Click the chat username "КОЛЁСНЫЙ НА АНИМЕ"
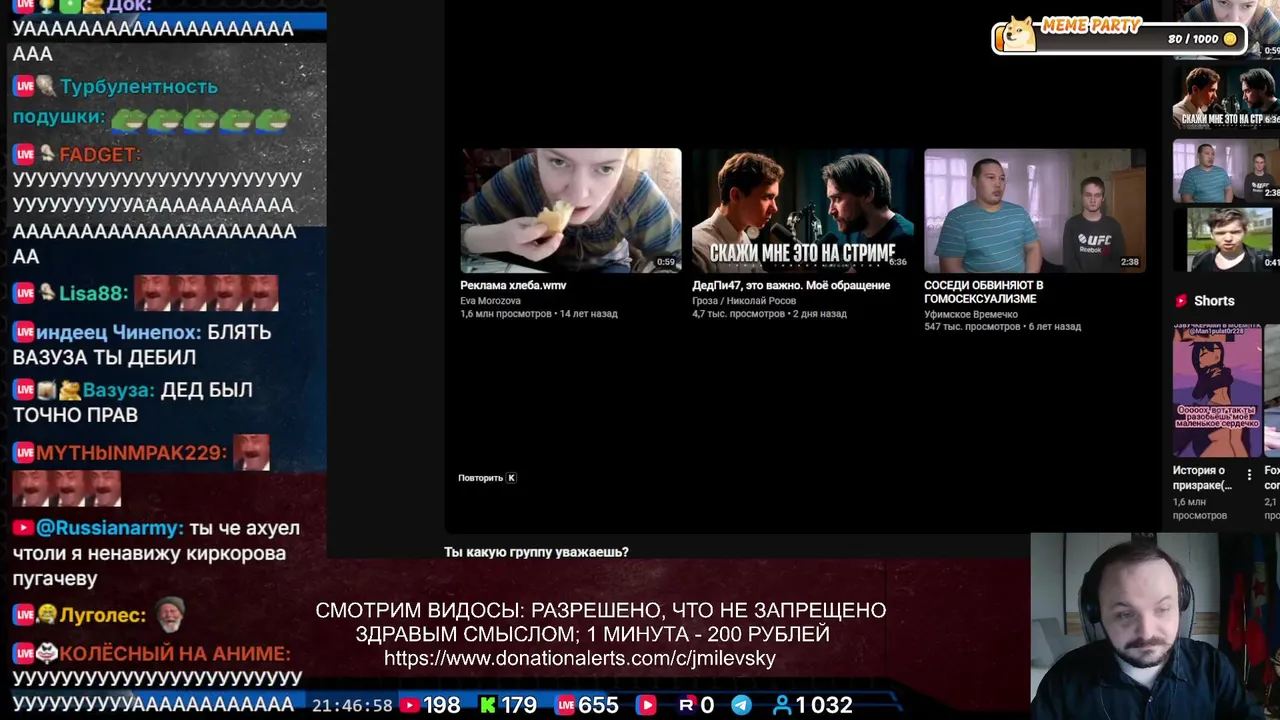The height and width of the screenshot is (720, 1280). point(173,654)
